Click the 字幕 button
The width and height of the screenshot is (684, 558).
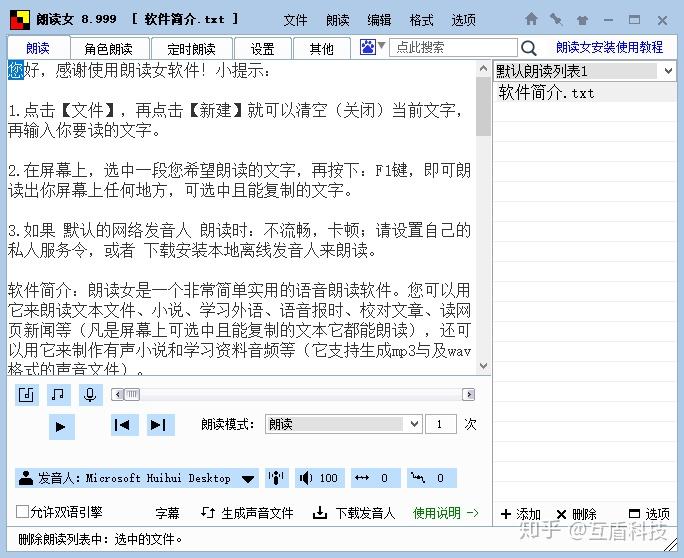tap(168, 513)
